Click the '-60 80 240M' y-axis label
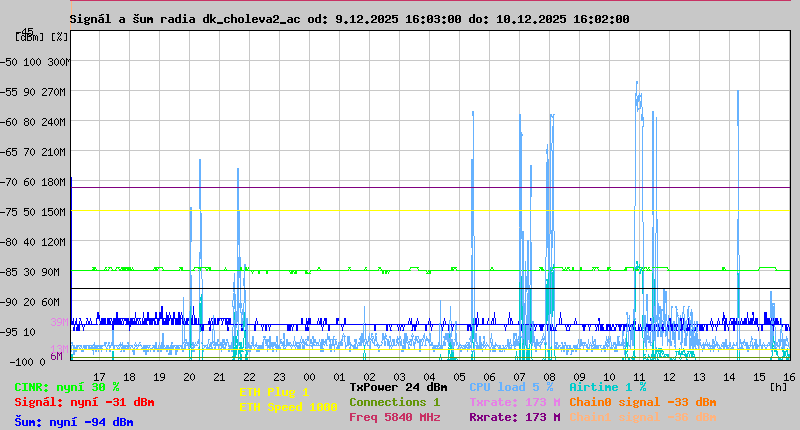 (x=33, y=122)
